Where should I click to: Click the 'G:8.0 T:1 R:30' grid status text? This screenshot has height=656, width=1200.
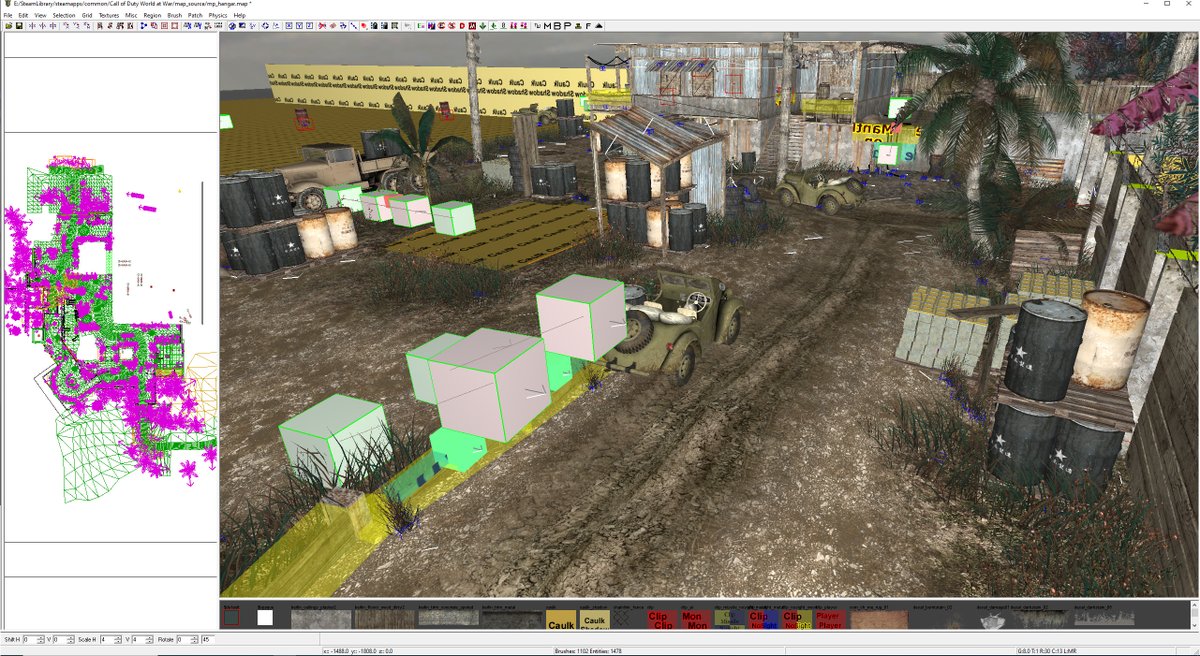[x=1033, y=651]
